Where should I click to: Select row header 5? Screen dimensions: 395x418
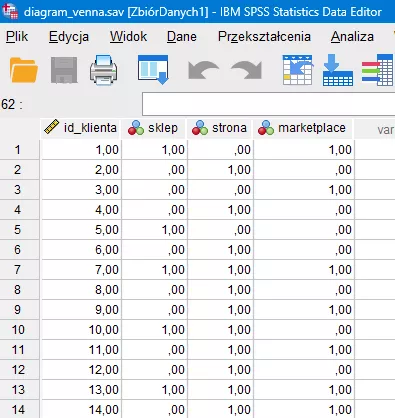[x=19, y=230]
